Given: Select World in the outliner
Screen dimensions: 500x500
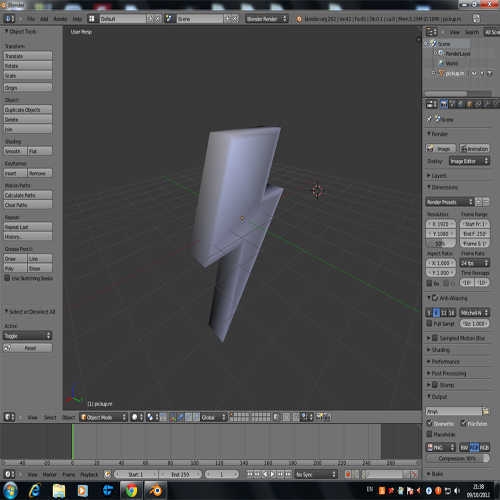Looking at the screenshot, I should [452, 63].
